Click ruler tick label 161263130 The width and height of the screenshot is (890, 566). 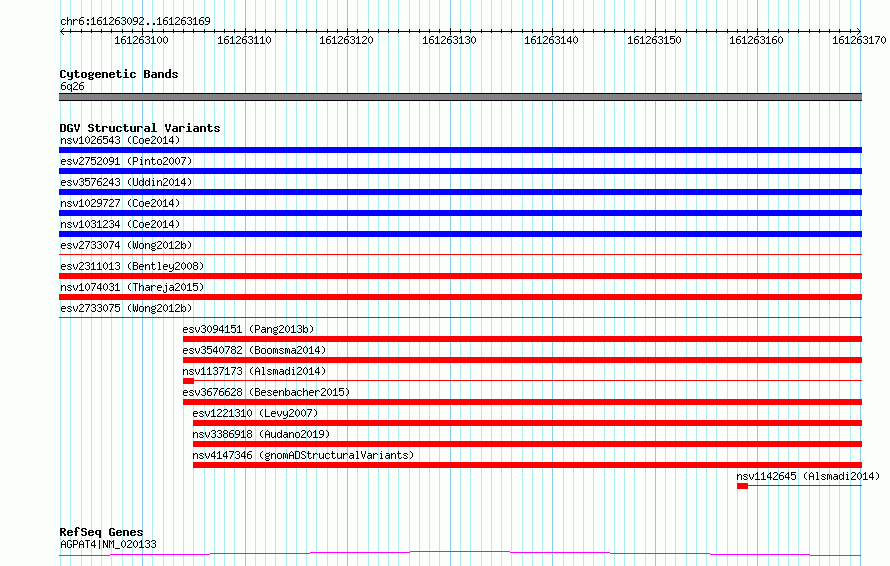449,40
